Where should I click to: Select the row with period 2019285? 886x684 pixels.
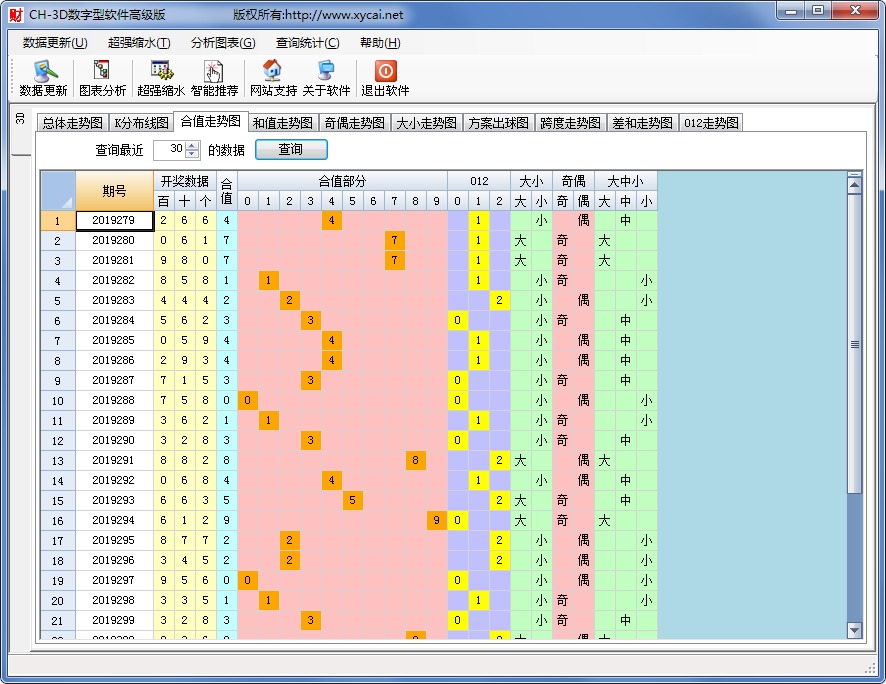tap(113, 340)
